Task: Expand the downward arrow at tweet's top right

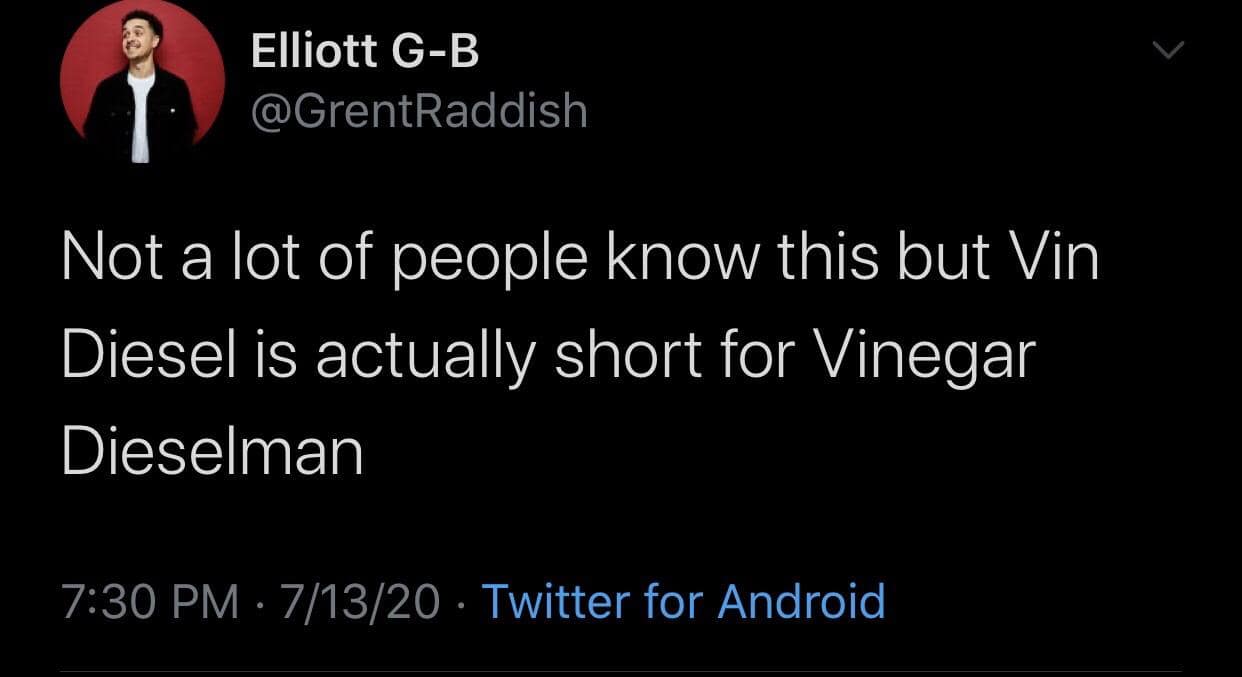Action: (x=1166, y=49)
